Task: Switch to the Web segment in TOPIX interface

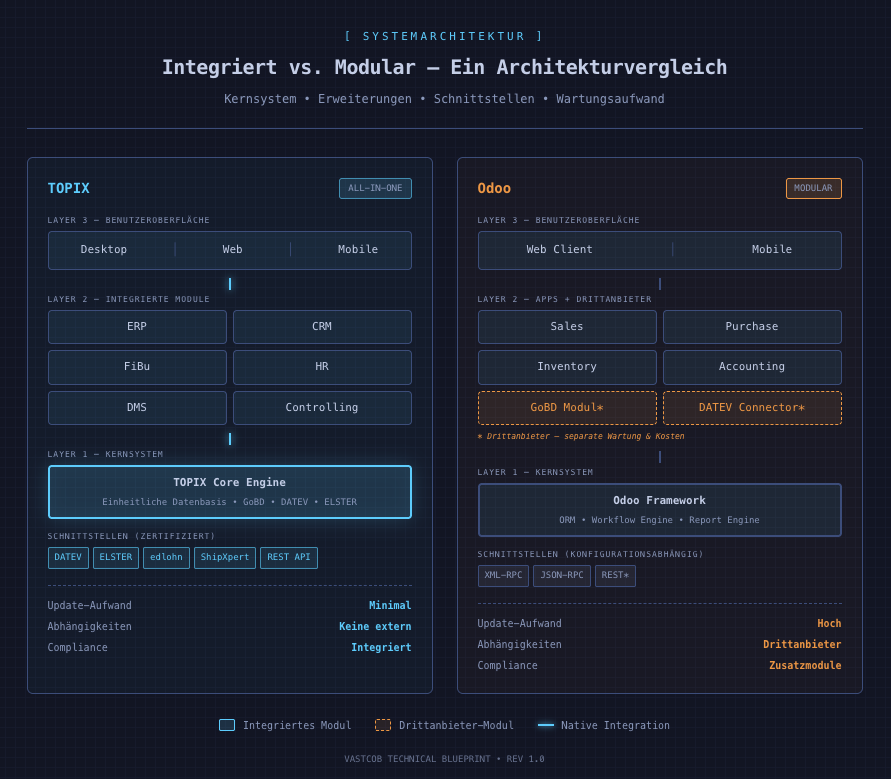Action: click(230, 249)
